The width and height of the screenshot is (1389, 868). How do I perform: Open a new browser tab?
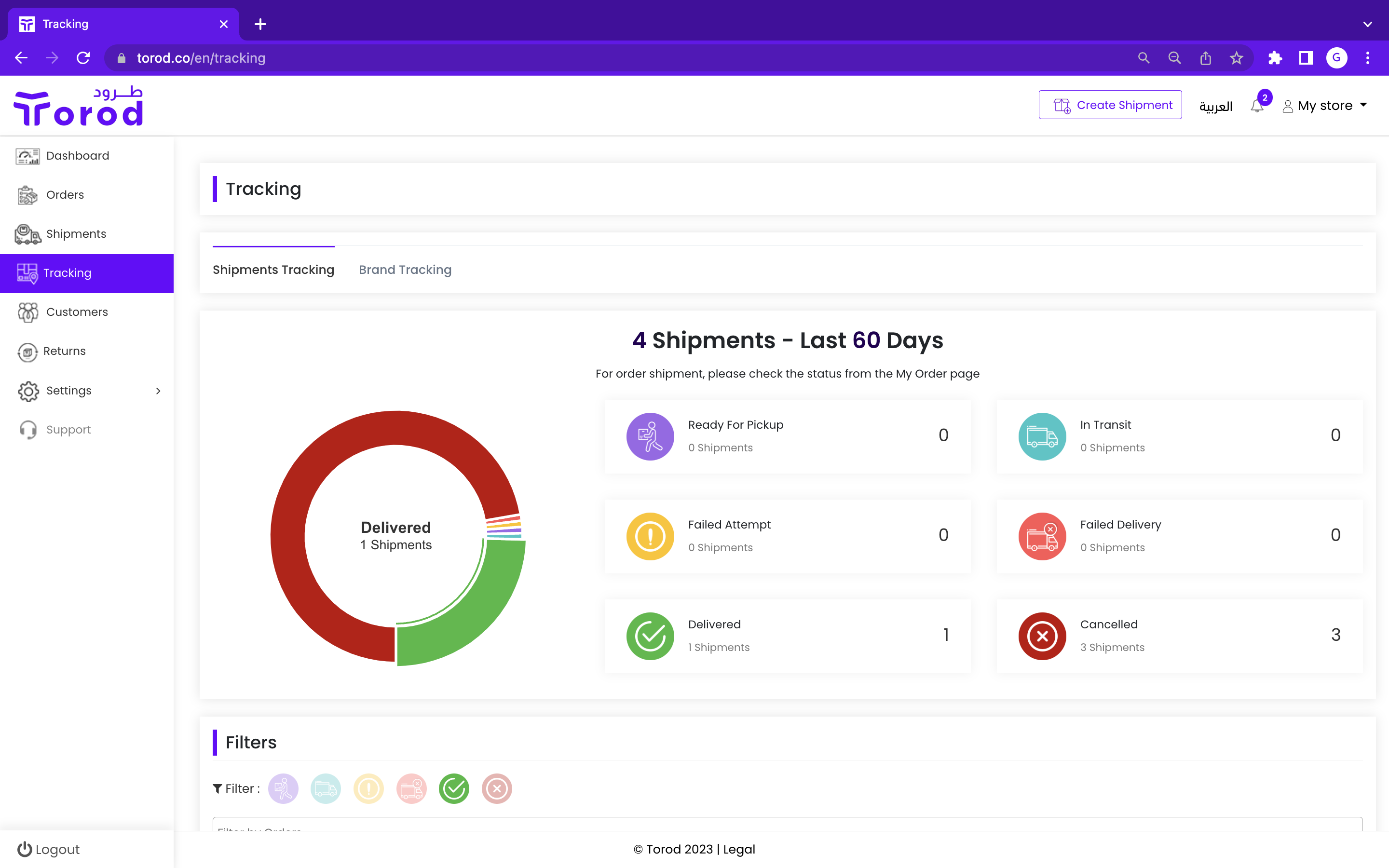tap(260, 24)
